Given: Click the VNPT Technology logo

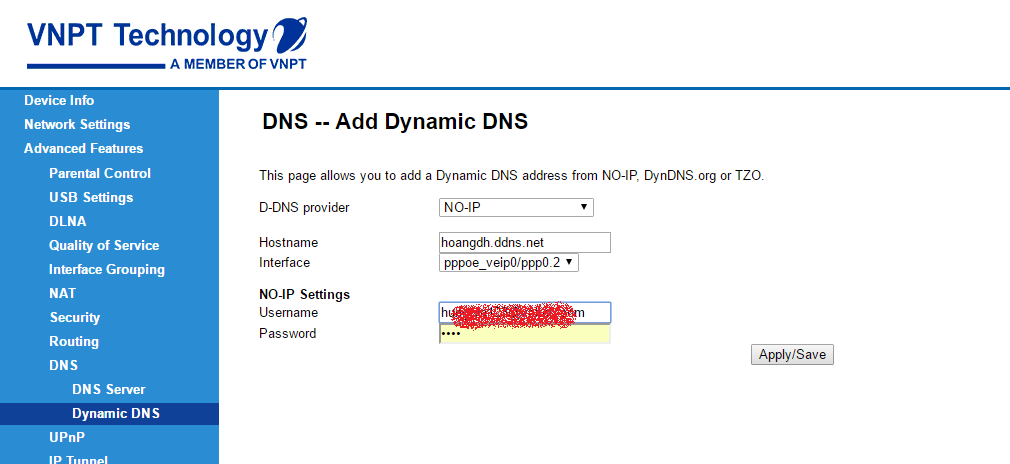Looking at the screenshot, I should coord(167,43).
